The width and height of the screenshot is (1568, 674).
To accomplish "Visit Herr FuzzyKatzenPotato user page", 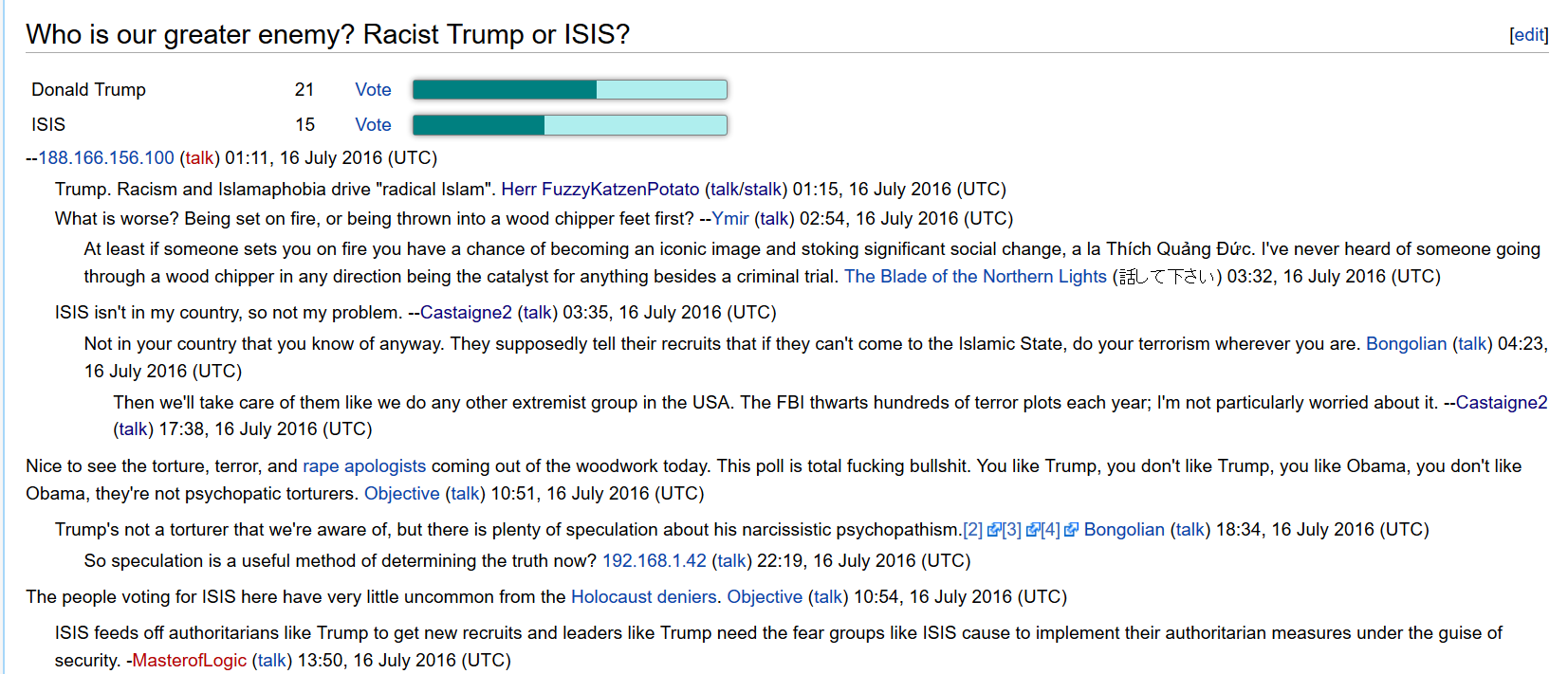I will pos(600,189).
